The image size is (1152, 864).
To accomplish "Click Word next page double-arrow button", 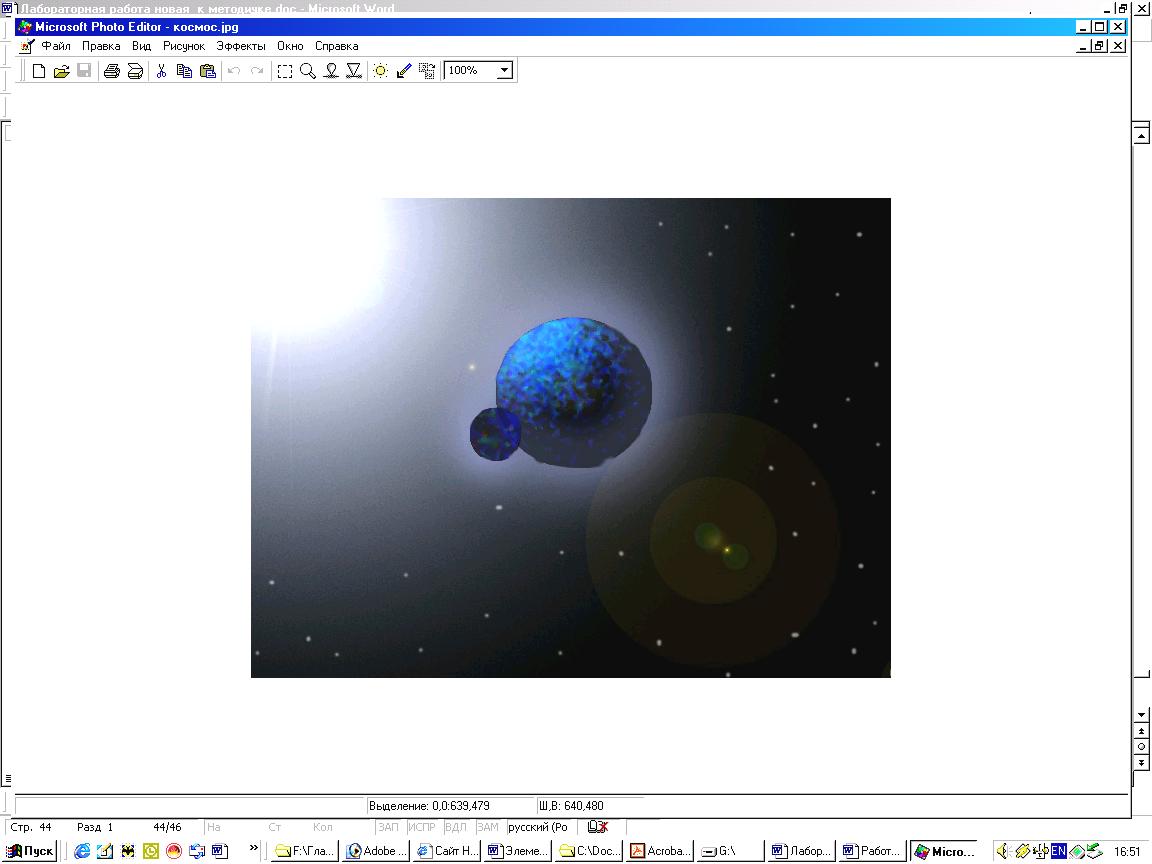I will point(1141,763).
